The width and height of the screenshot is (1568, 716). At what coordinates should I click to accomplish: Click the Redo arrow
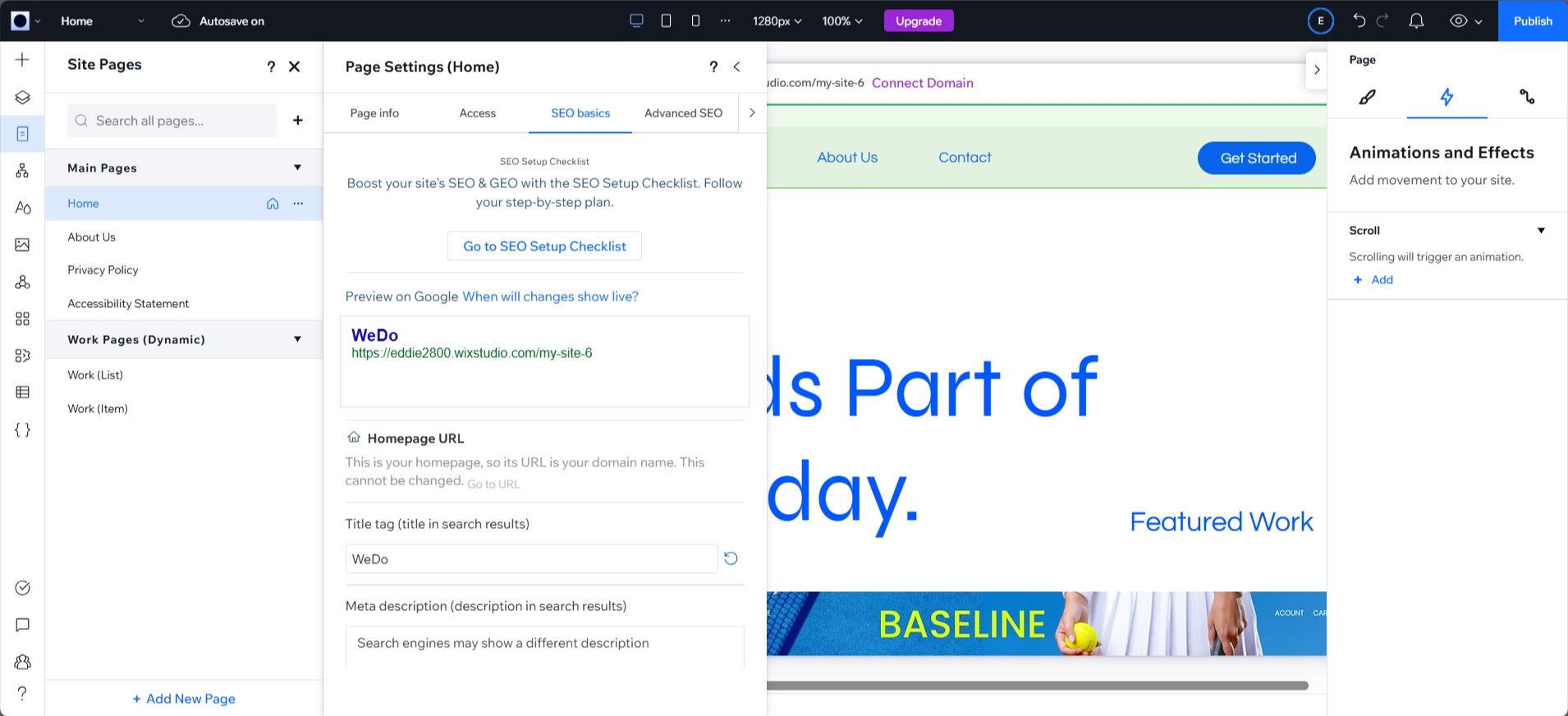[1382, 21]
